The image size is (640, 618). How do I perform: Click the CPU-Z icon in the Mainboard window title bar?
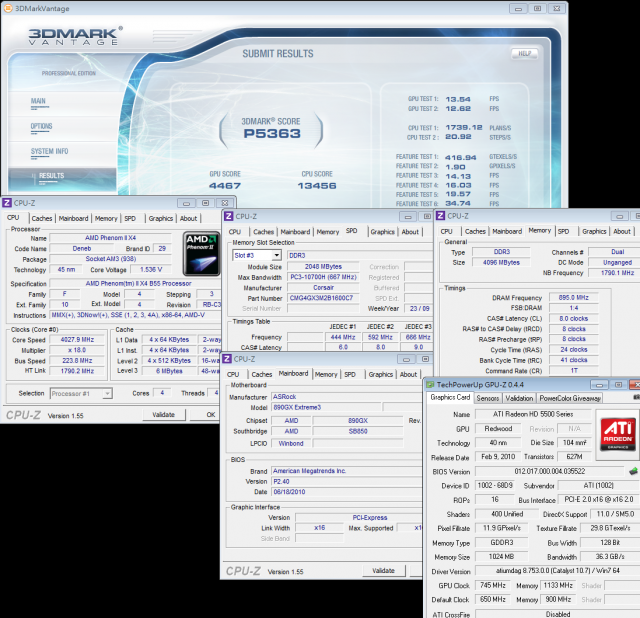point(227,359)
